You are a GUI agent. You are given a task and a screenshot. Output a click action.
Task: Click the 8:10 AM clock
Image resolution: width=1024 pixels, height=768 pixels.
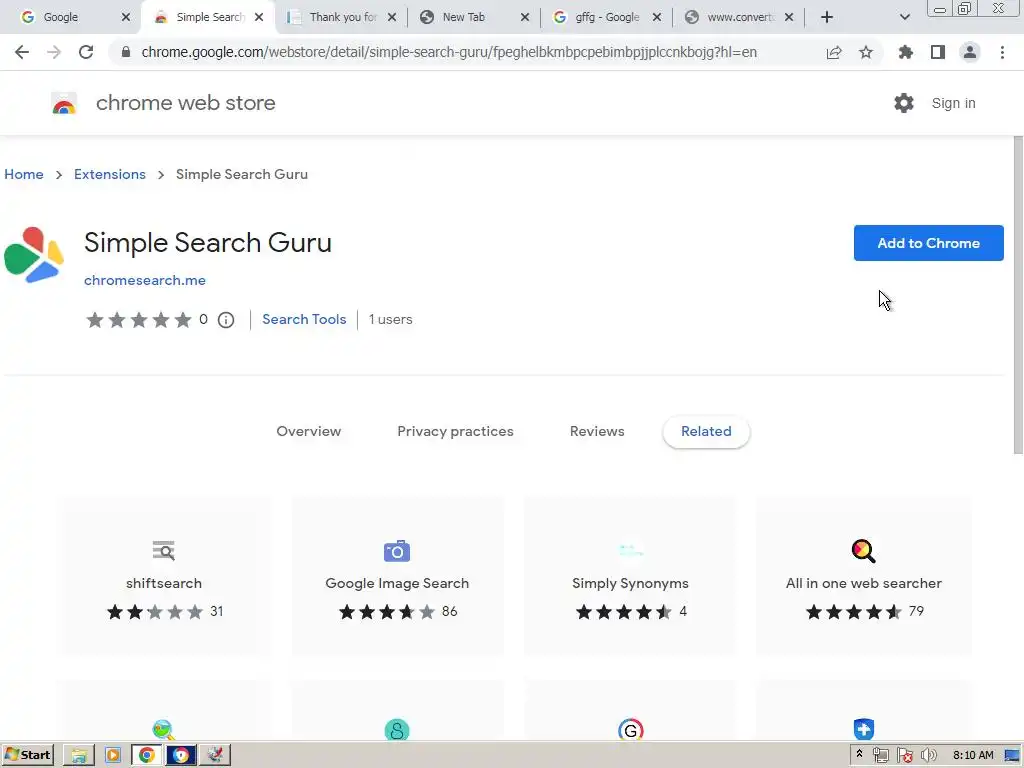coord(973,755)
